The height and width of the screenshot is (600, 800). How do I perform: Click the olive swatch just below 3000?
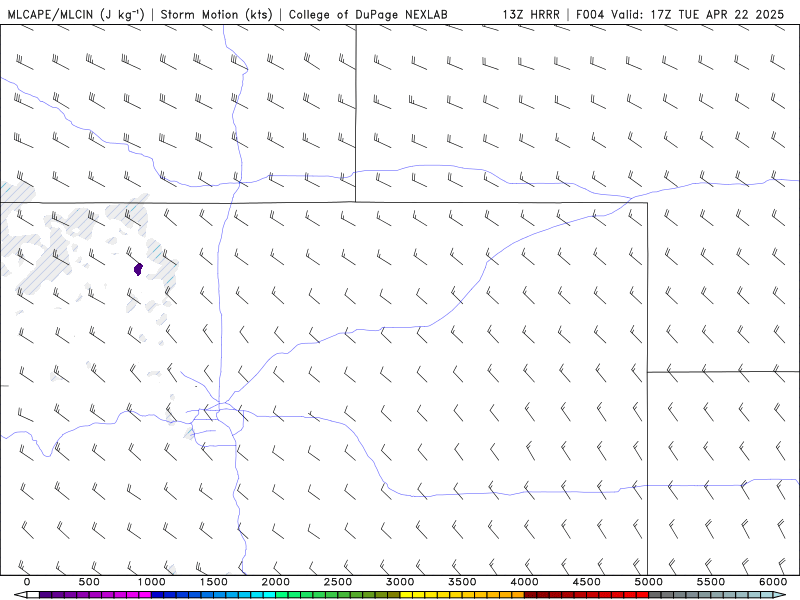click(394, 594)
